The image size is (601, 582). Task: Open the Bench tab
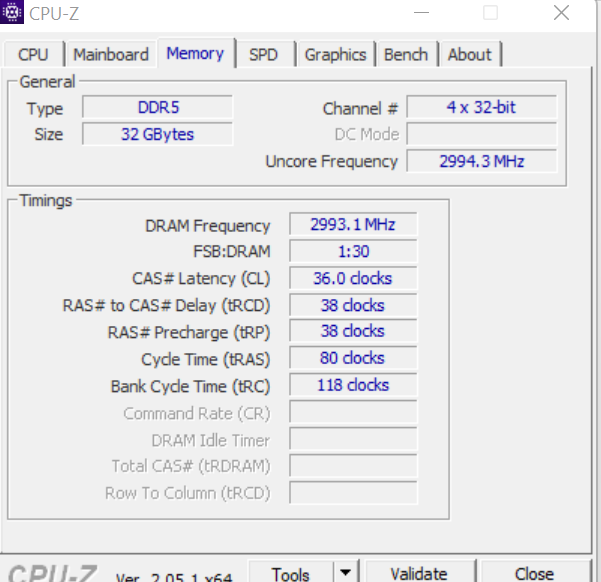[406, 54]
